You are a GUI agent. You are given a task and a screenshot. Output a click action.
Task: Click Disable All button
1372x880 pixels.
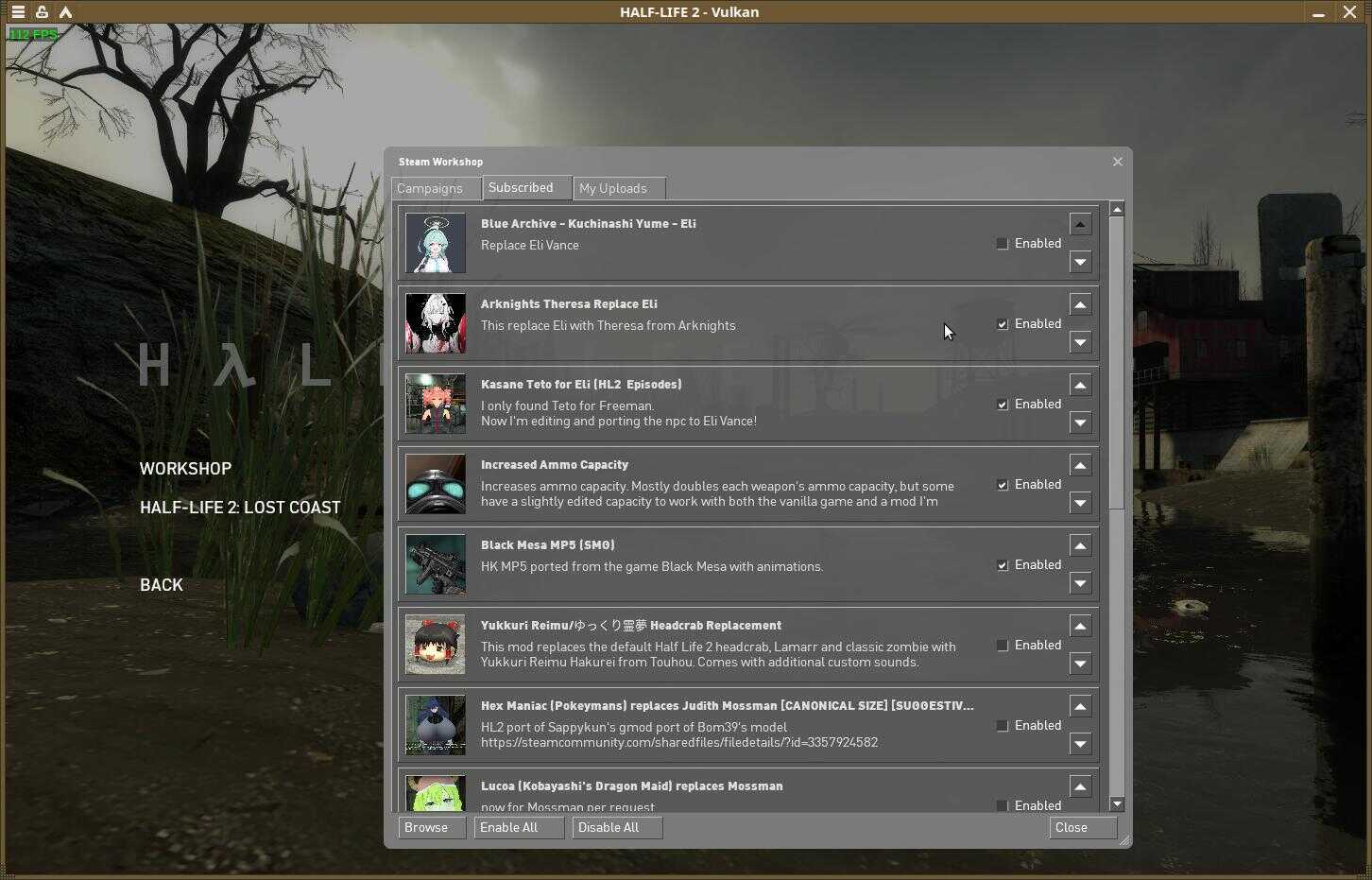617,827
